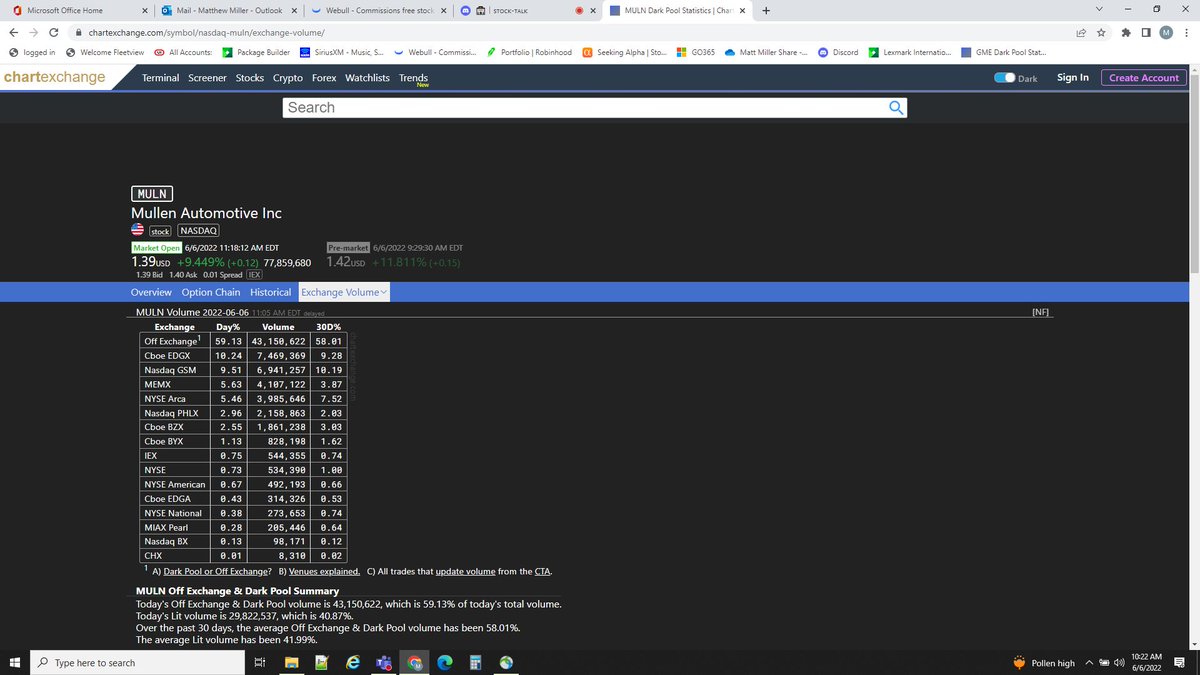Open the Stocks menu item
The width and height of the screenshot is (1200, 675).
pos(250,77)
